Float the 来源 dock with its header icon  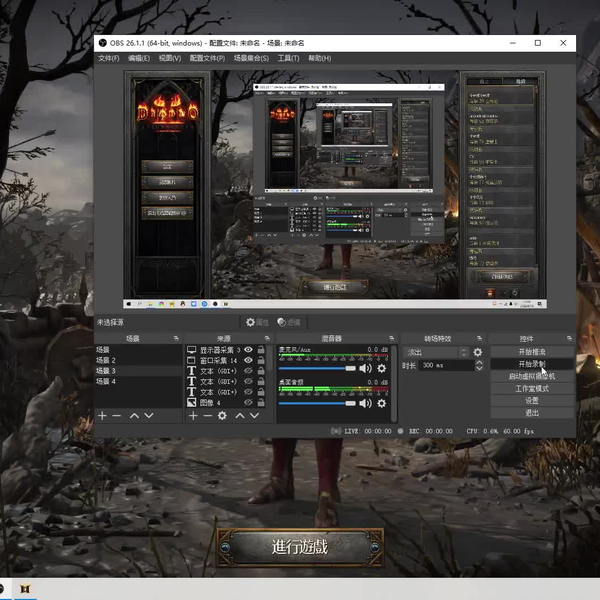pyautogui.click(x=267, y=338)
